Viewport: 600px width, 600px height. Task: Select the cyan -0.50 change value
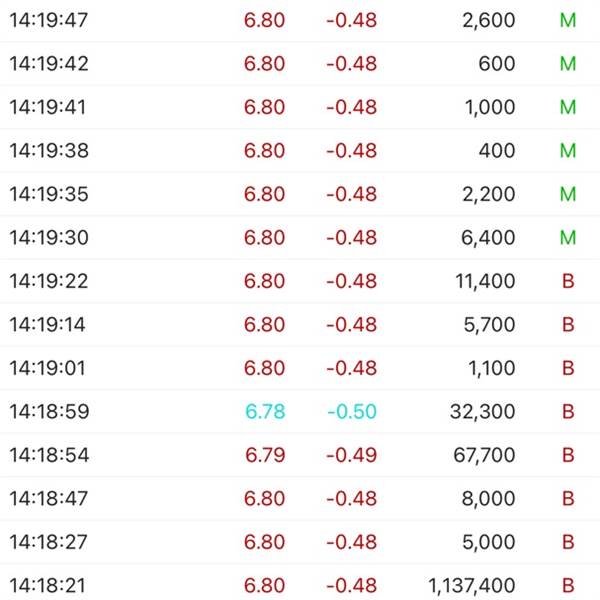click(352, 411)
